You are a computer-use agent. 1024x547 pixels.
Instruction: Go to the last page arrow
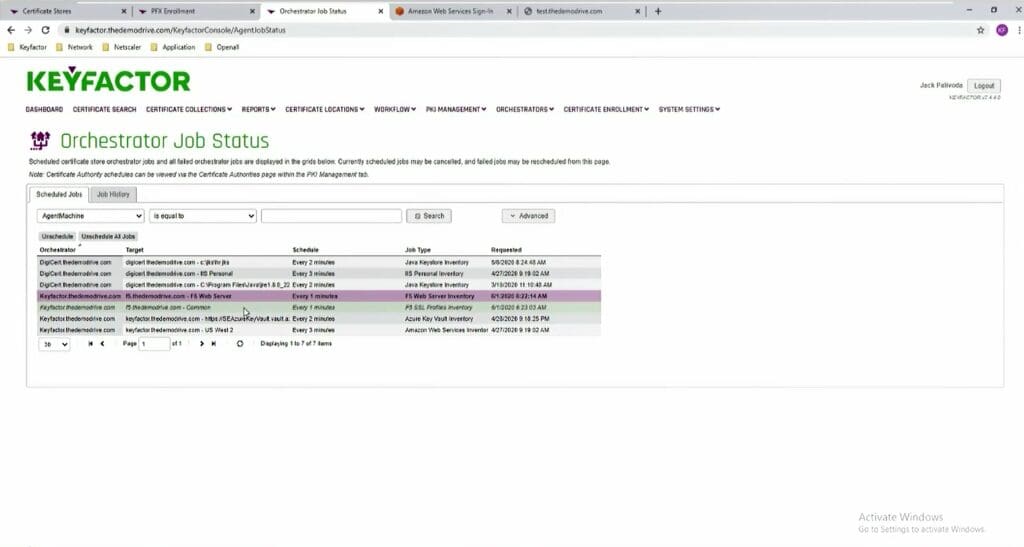(214, 343)
